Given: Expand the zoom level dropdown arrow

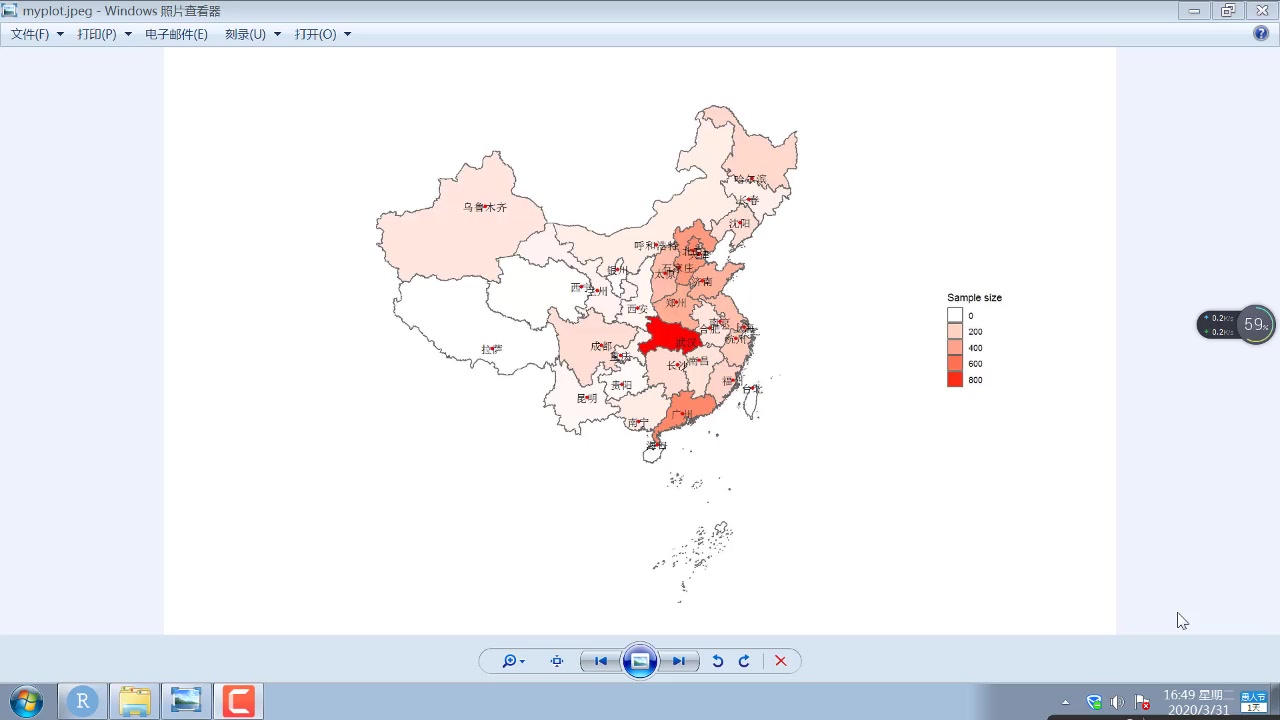Looking at the screenshot, I should coord(522,660).
